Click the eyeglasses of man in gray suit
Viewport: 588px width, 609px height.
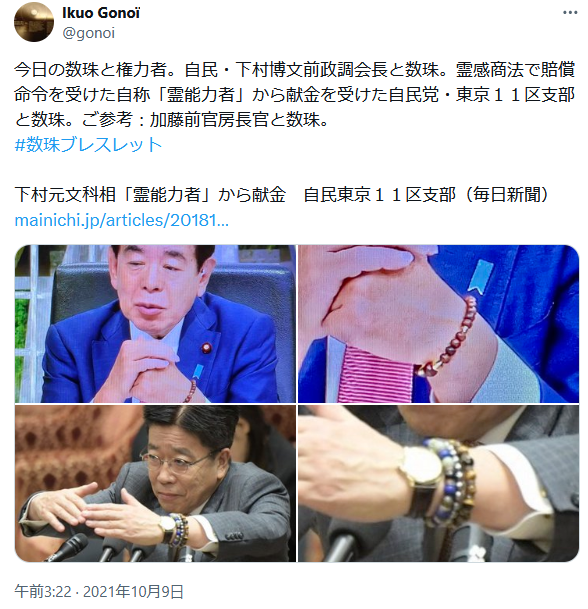coord(179,463)
